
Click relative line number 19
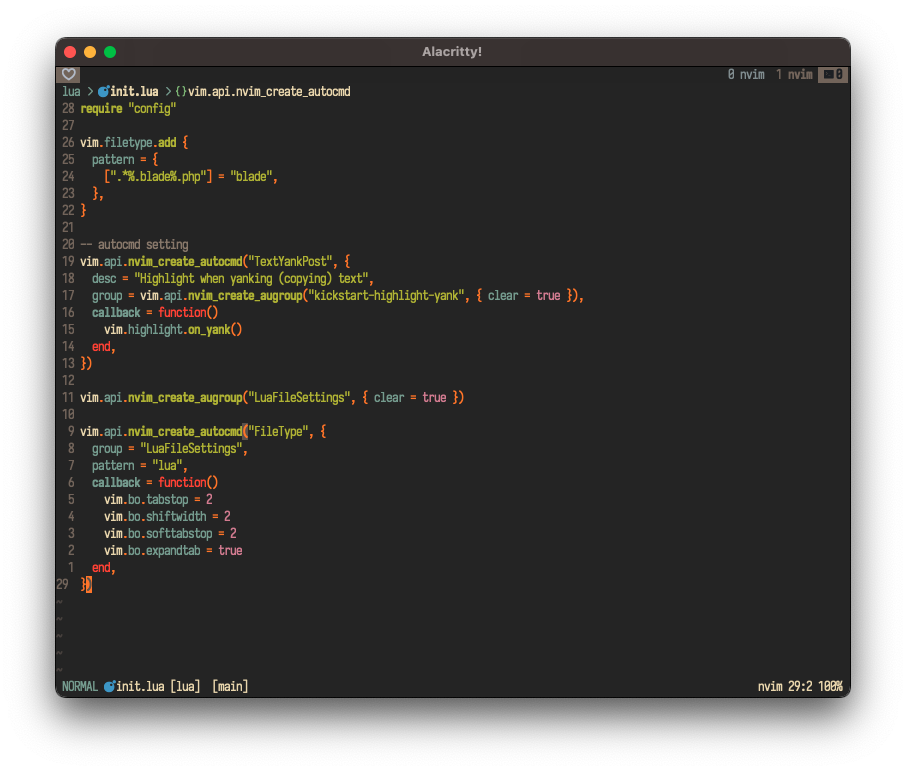click(x=68, y=261)
